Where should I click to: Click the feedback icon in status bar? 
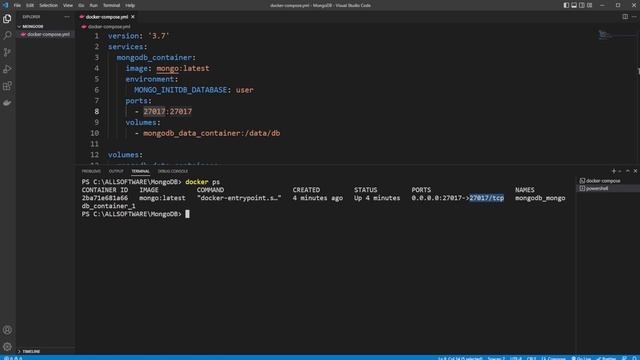(624, 358)
